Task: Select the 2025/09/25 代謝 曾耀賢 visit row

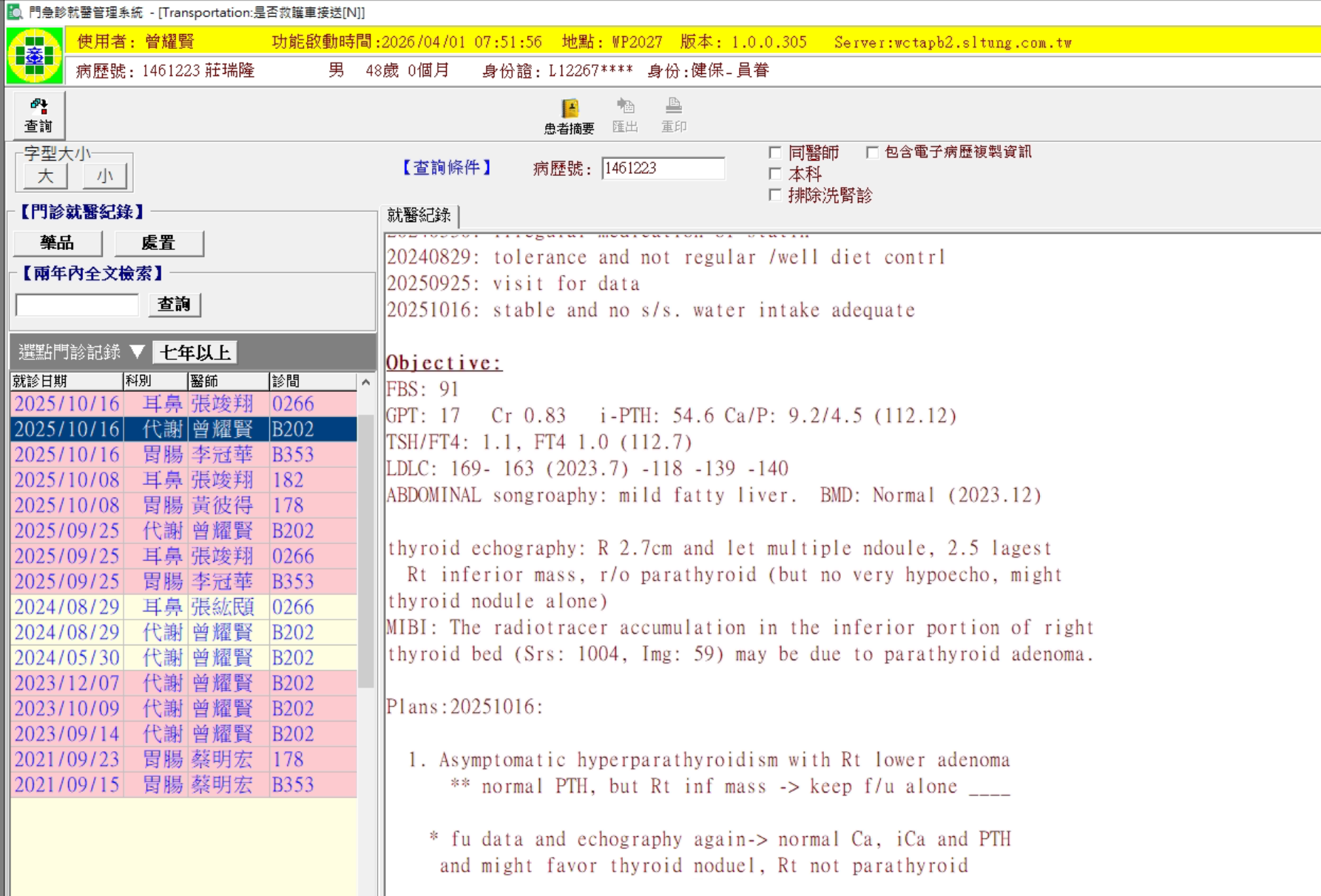Action: pyautogui.click(x=183, y=531)
